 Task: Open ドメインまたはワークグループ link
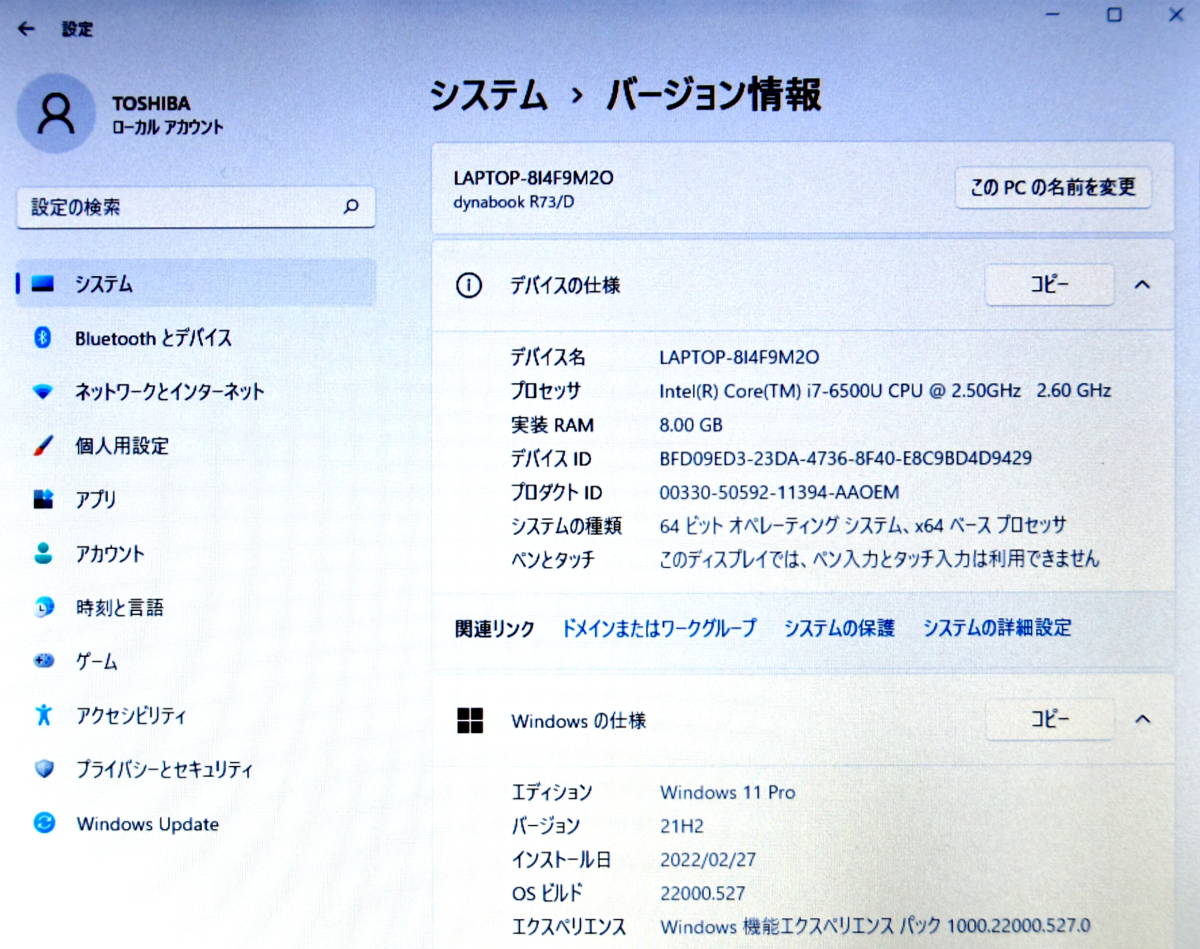[x=658, y=628]
